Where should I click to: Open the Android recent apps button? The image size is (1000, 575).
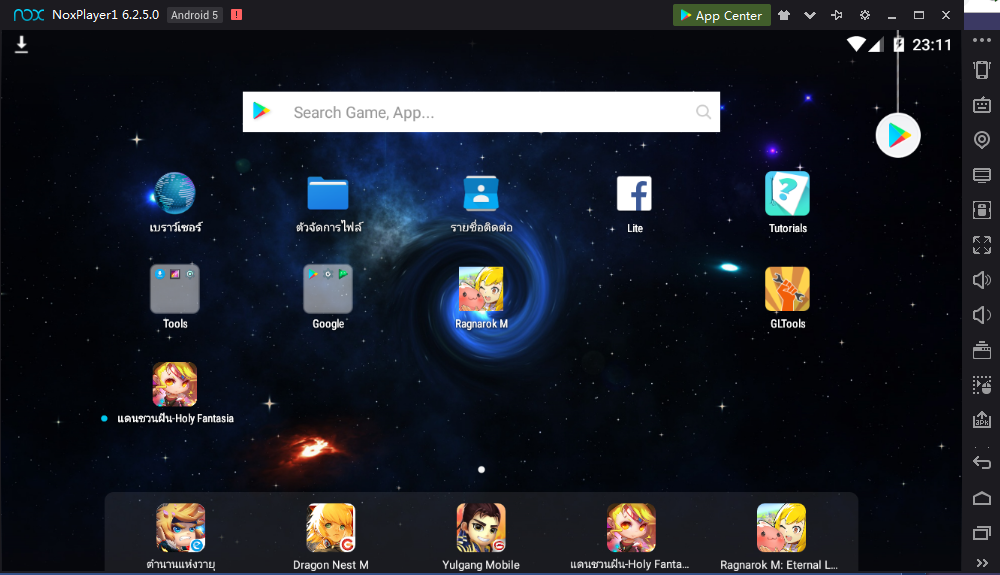click(x=982, y=532)
